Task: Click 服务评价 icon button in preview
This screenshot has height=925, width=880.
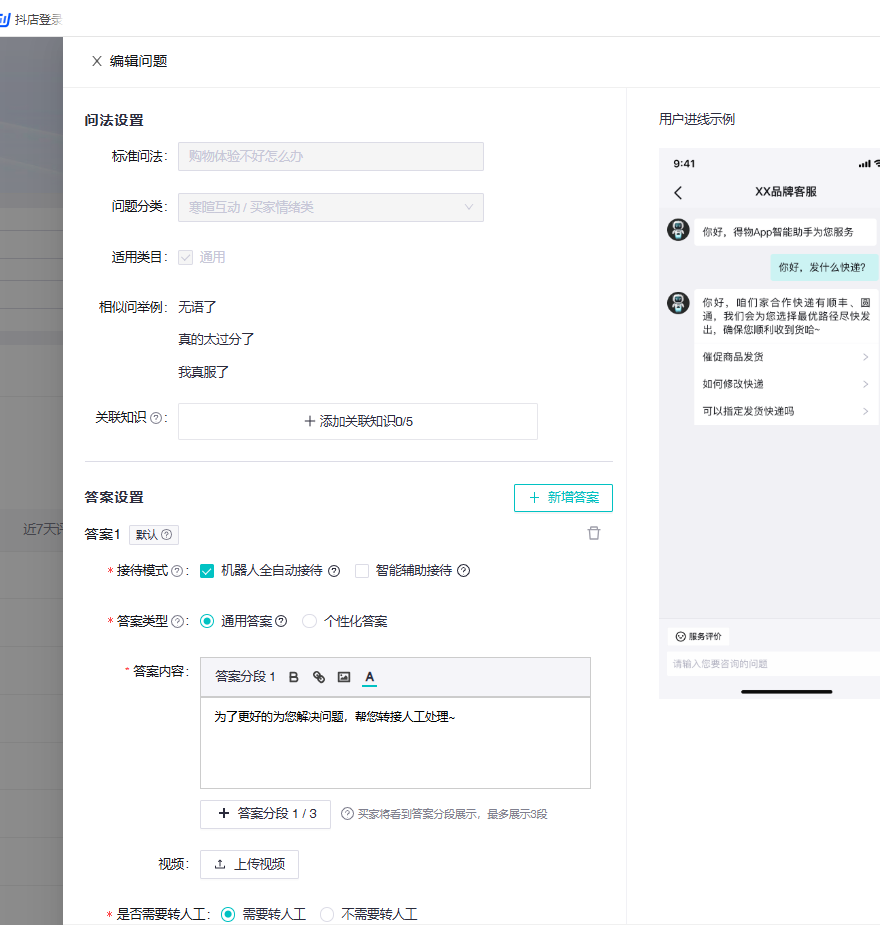Action: 698,637
